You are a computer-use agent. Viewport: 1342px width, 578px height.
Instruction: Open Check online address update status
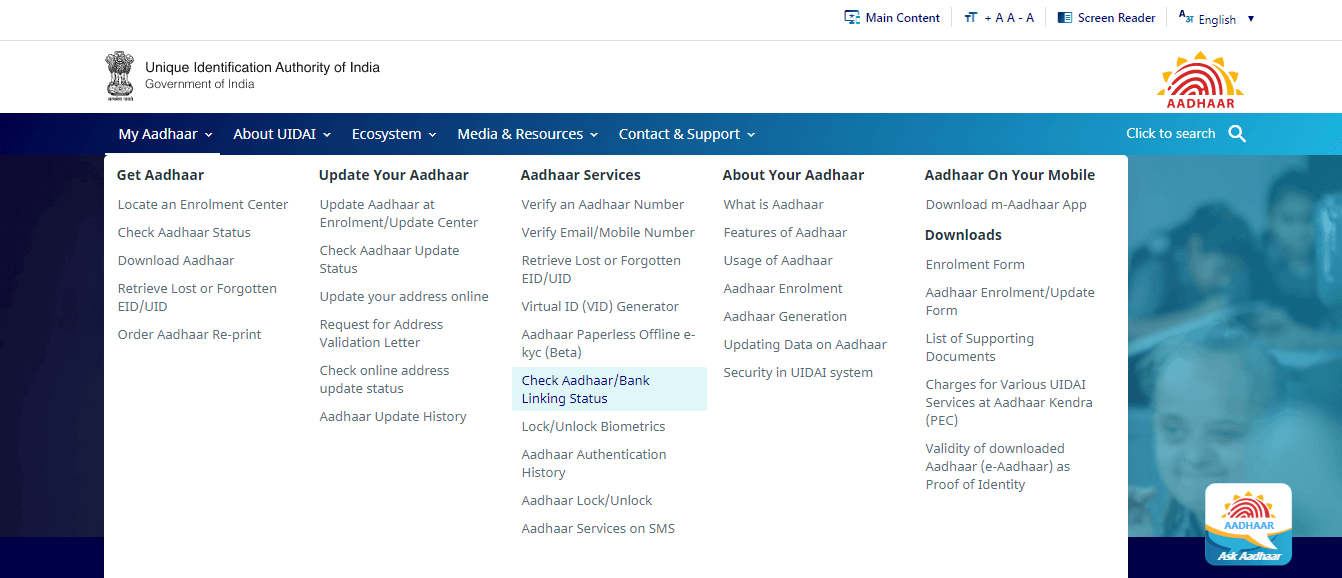[x=384, y=379]
